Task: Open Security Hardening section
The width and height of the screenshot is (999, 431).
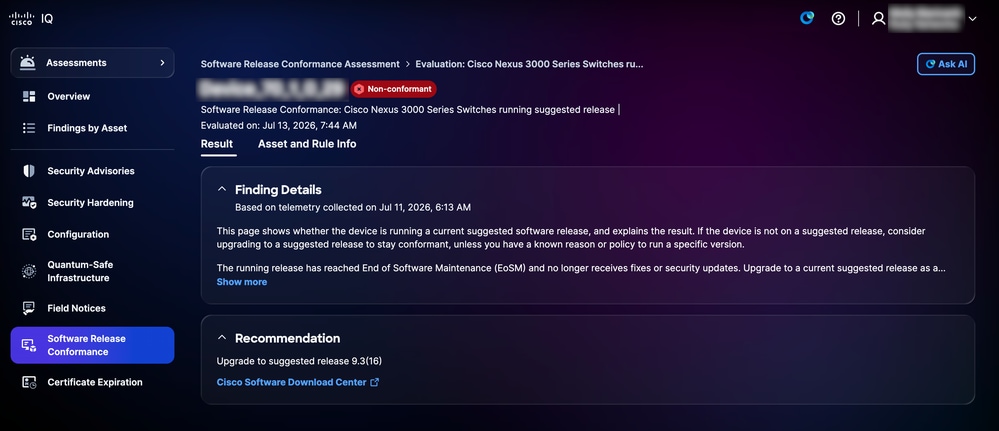Action: point(90,203)
